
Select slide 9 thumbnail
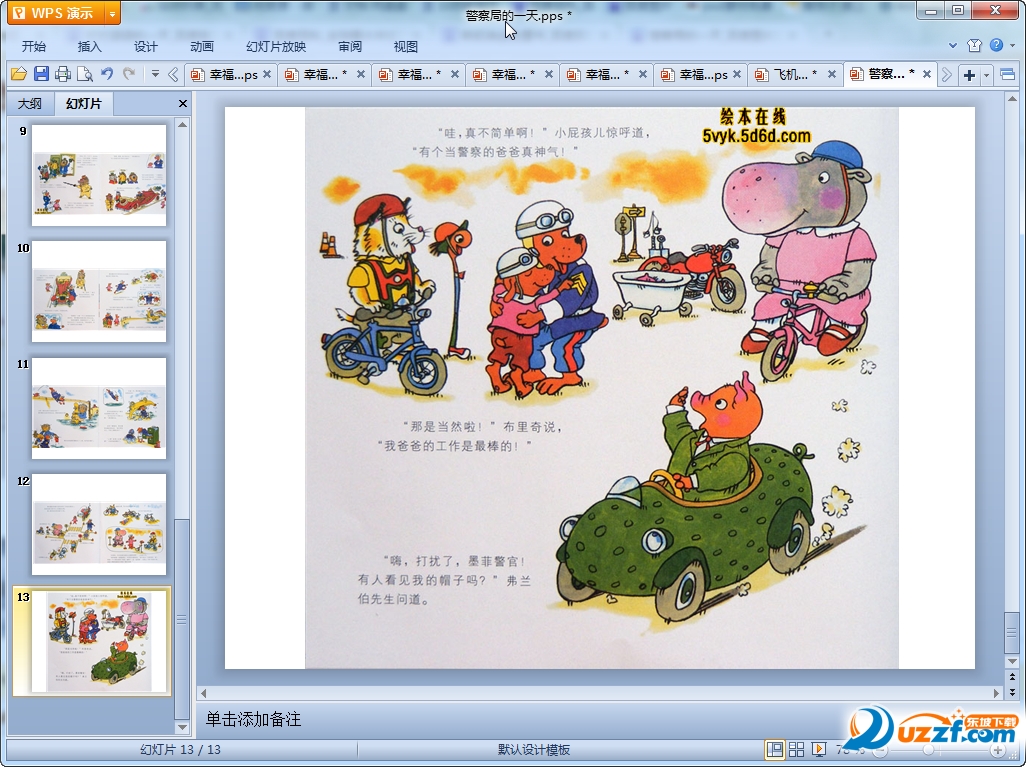pyautogui.click(x=99, y=175)
